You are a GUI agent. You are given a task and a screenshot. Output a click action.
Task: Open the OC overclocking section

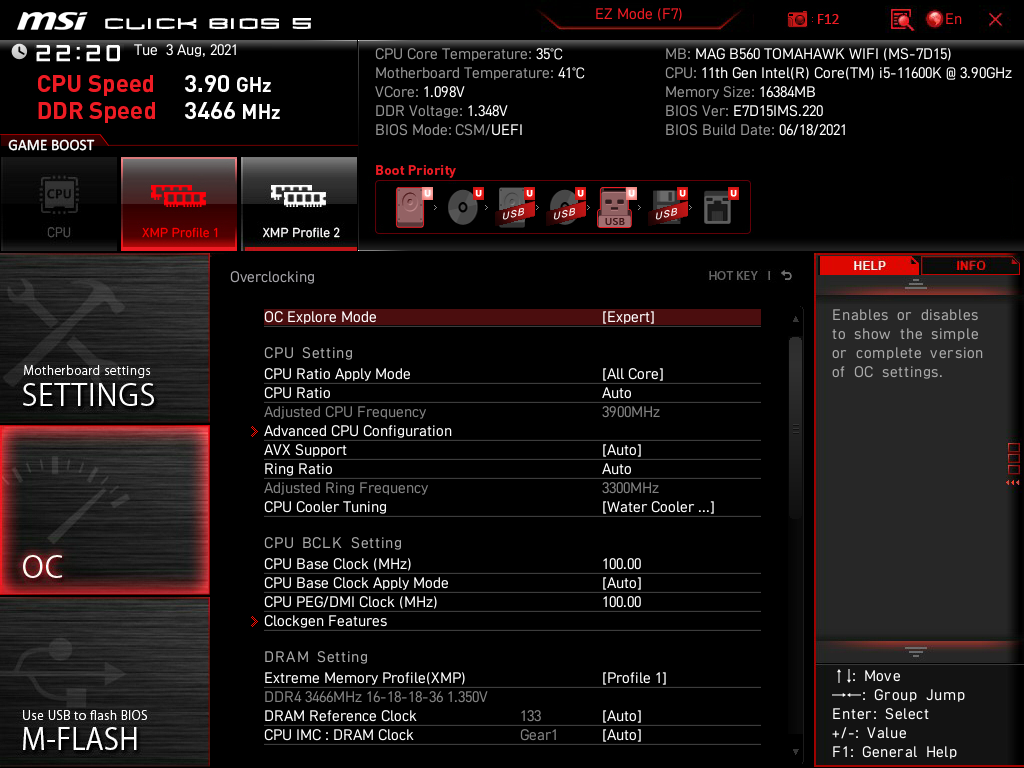(x=104, y=510)
